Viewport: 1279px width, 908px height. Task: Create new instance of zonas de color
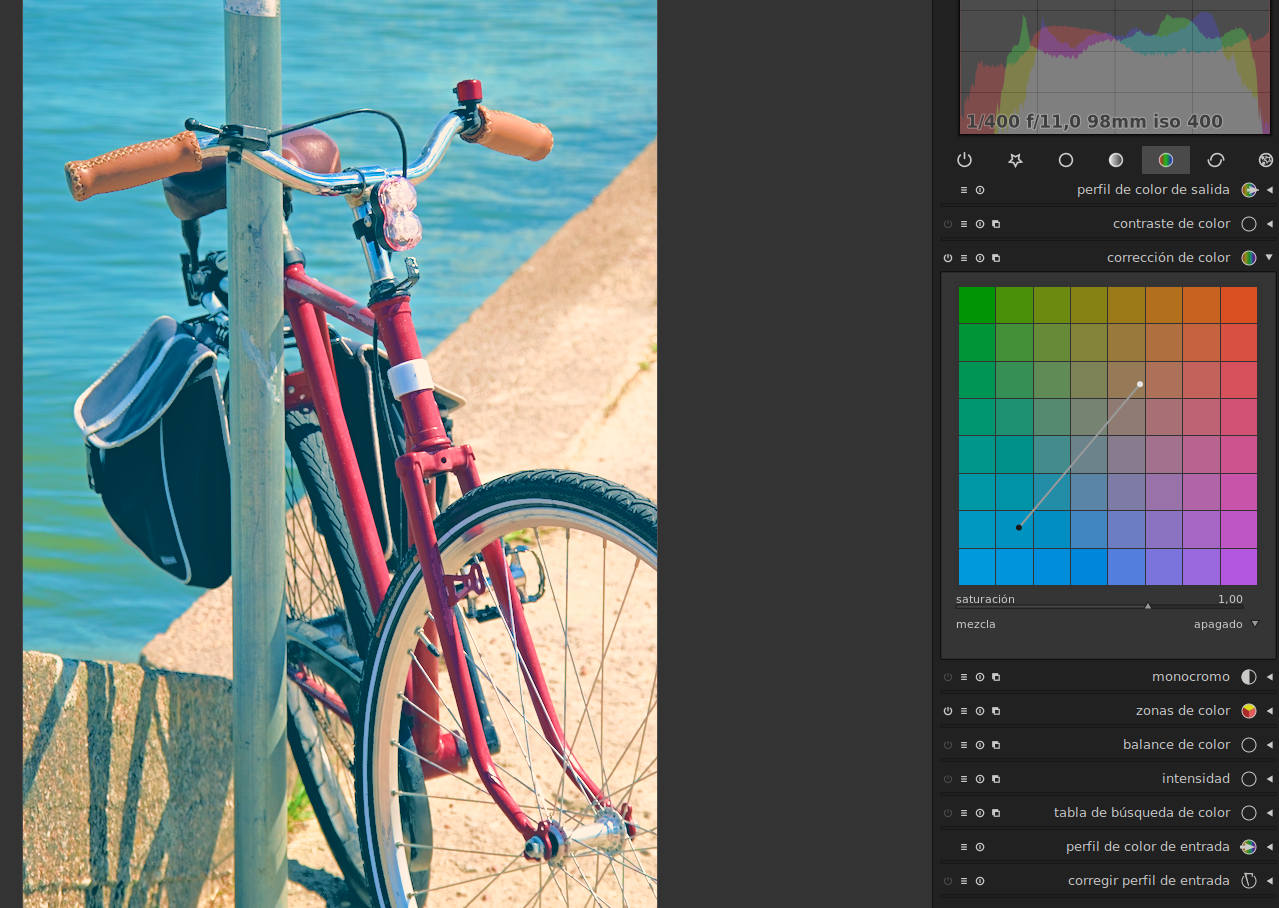(x=996, y=711)
